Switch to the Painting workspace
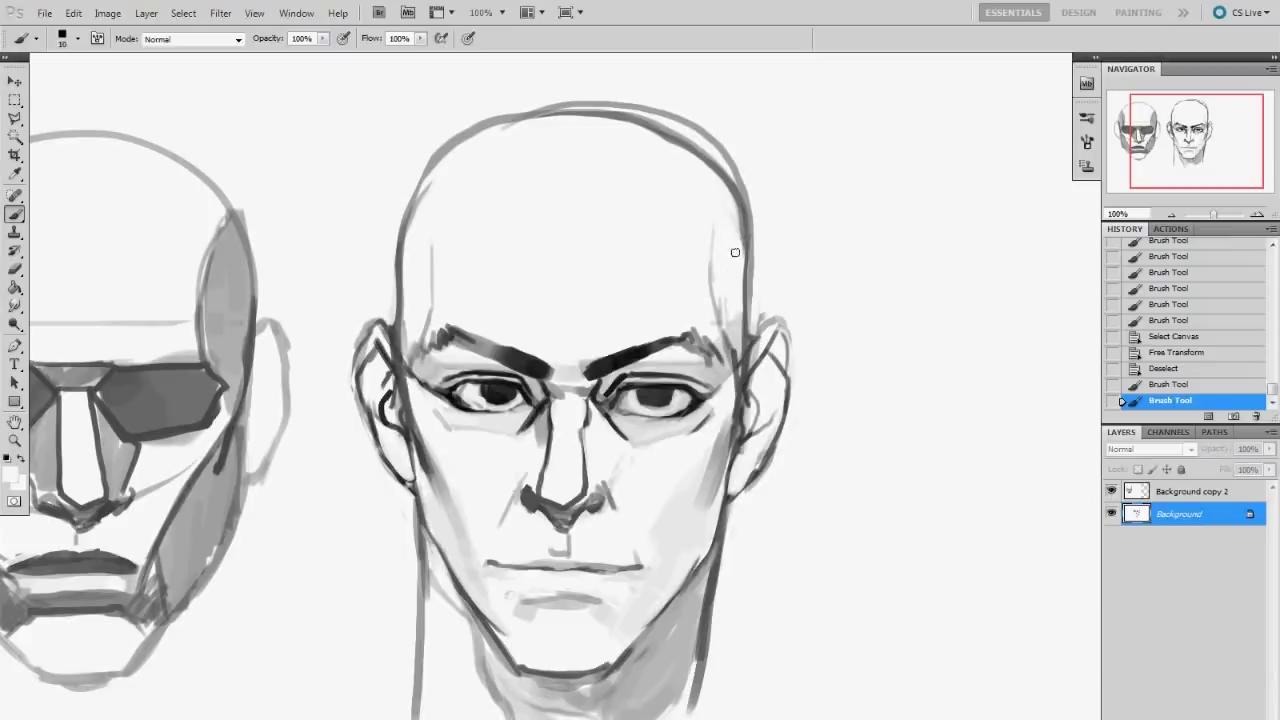Viewport: 1280px width, 720px height. coord(1137,13)
